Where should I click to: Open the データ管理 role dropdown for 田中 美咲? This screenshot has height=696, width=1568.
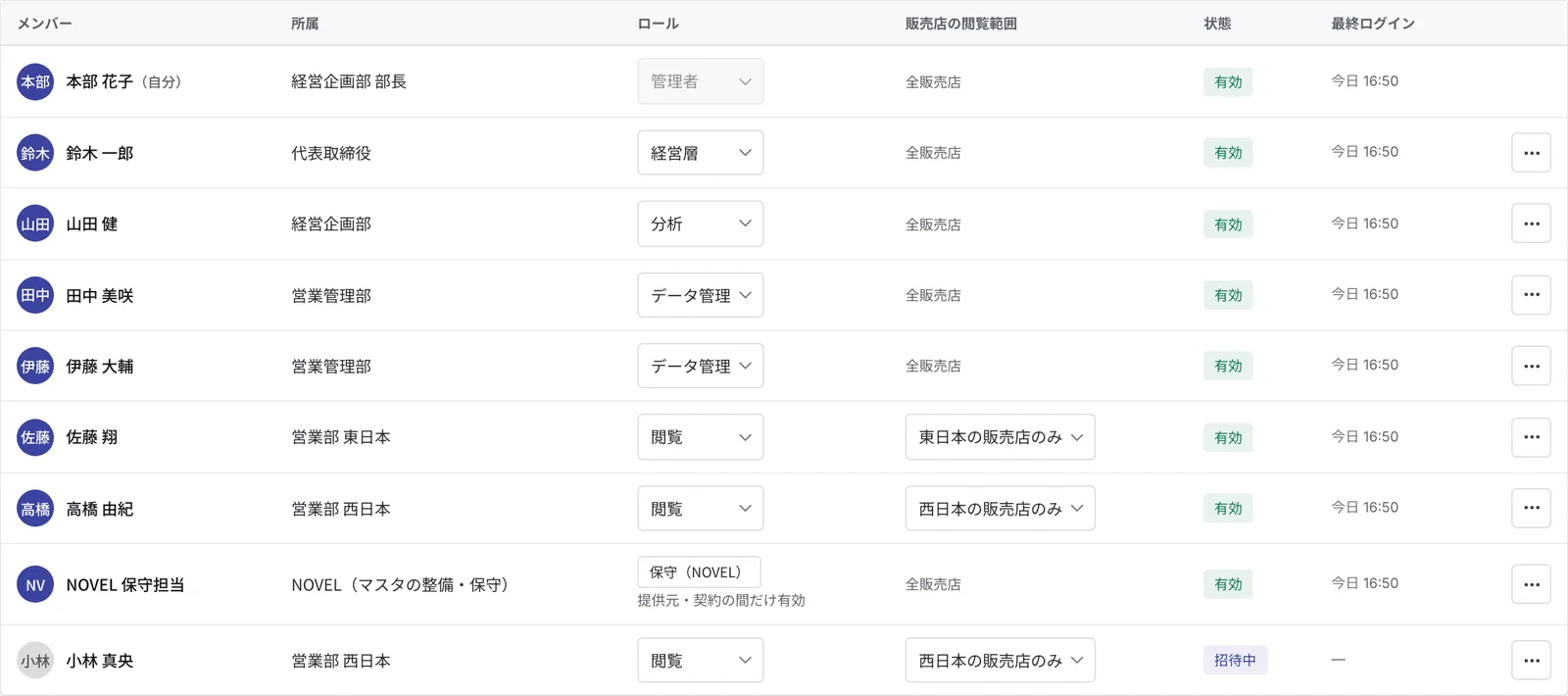[x=701, y=295]
